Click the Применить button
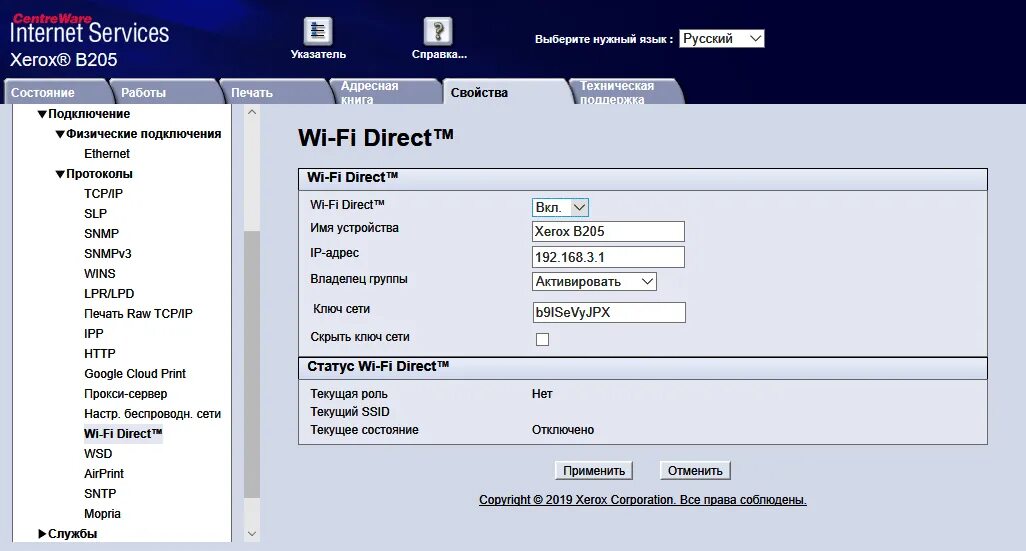Viewport: 1026px width, 551px height. point(593,471)
